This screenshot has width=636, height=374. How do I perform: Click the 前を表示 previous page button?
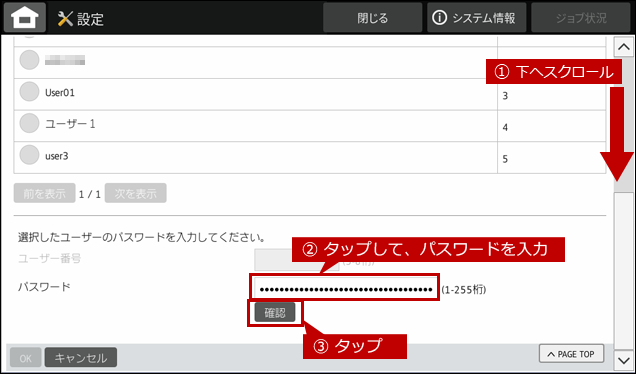(44, 193)
